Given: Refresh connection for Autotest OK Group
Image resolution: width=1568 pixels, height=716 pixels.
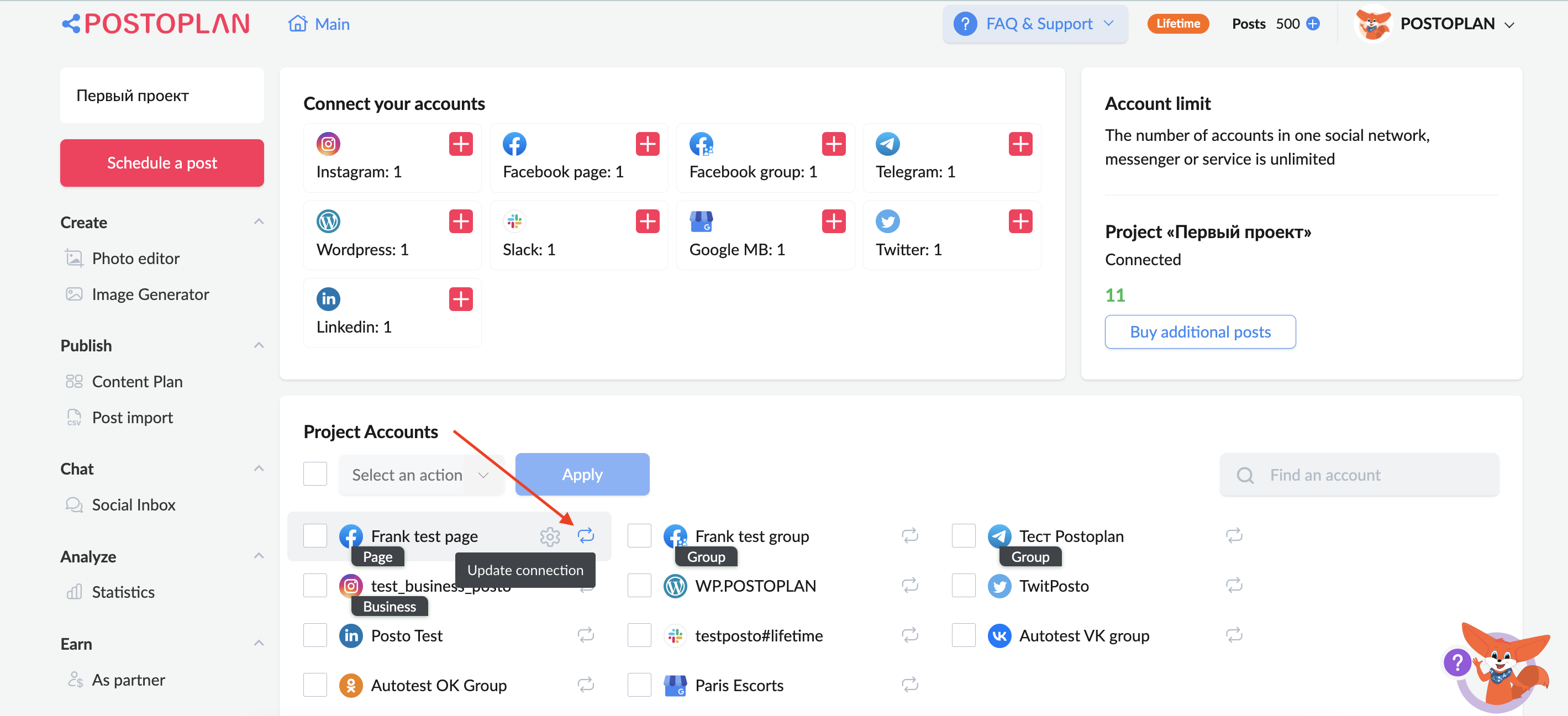Looking at the screenshot, I should point(586,685).
